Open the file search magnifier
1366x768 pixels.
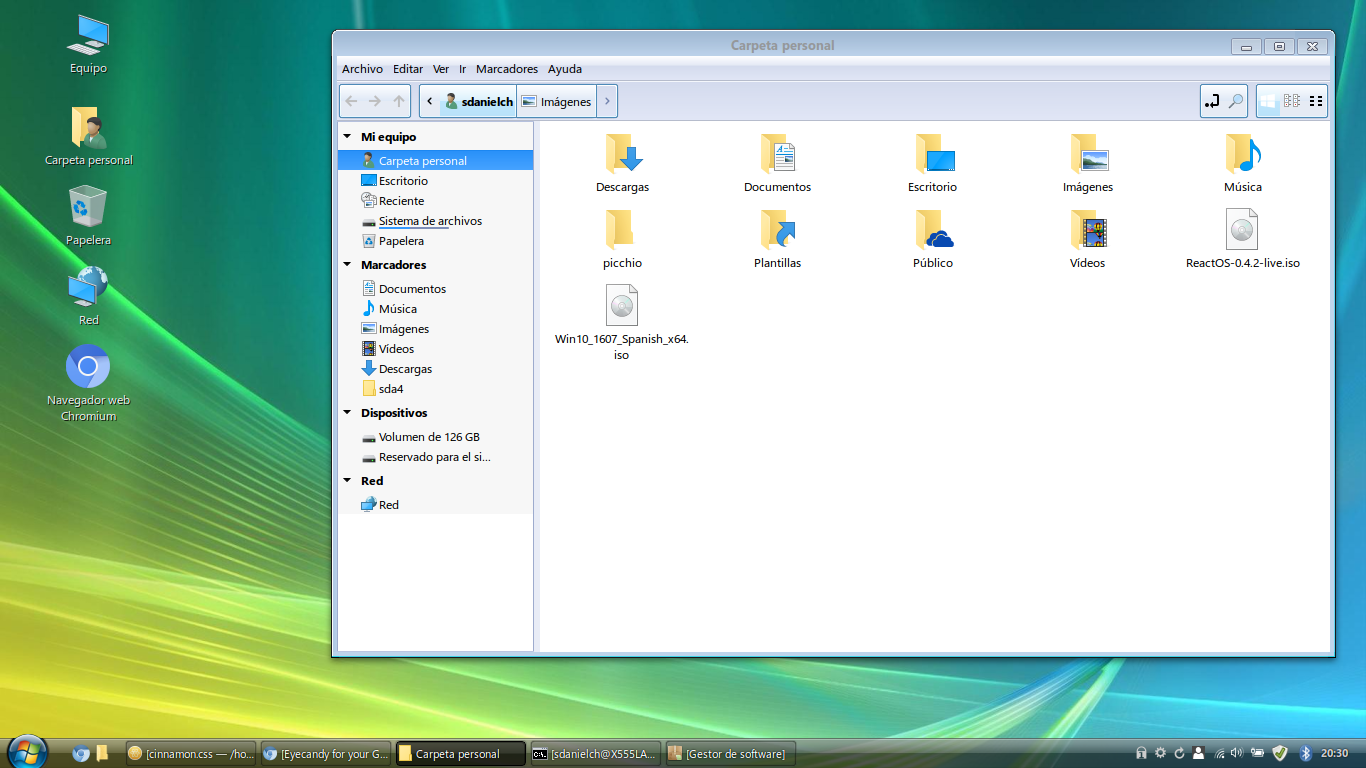[x=1236, y=101]
